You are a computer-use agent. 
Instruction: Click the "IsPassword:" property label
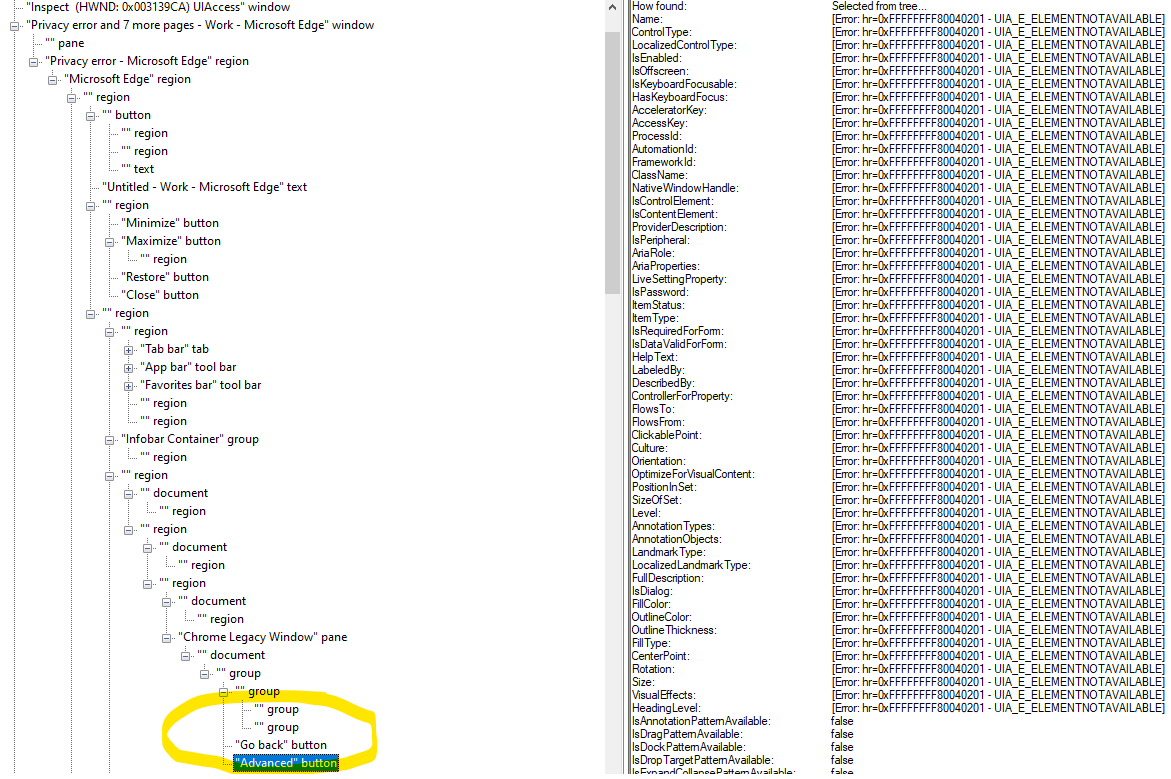coord(659,292)
